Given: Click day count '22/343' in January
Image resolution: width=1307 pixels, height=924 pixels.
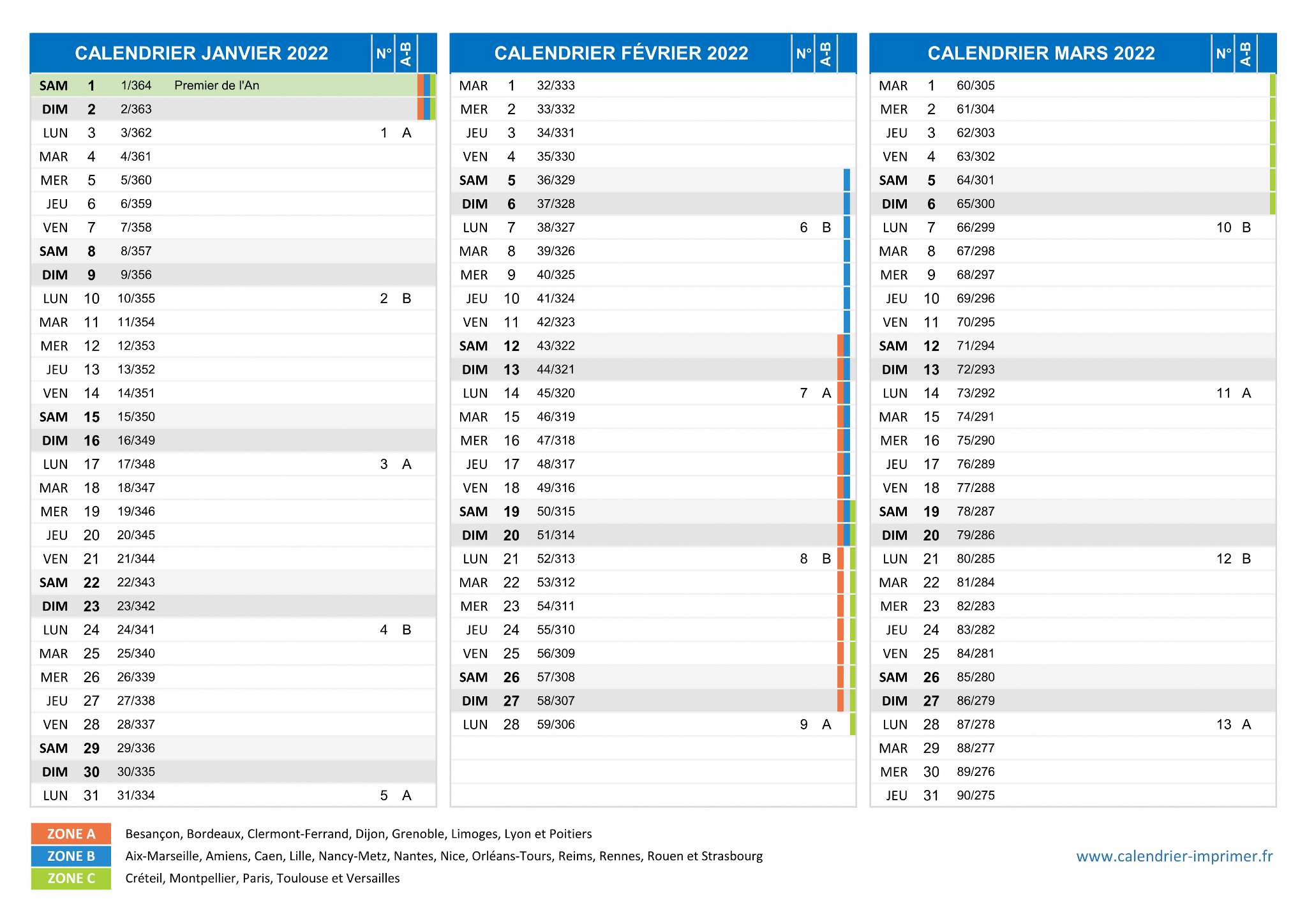Looking at the screenshot, I should click(x=136, y=582).
